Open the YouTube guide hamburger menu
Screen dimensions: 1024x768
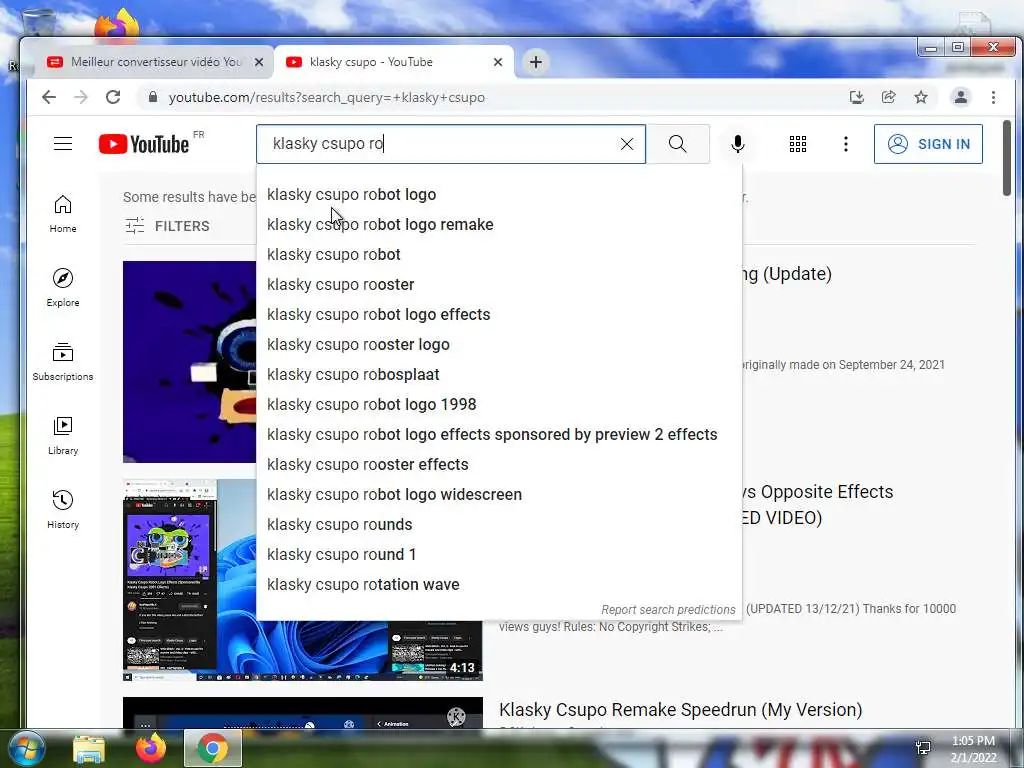pos(63,144)
